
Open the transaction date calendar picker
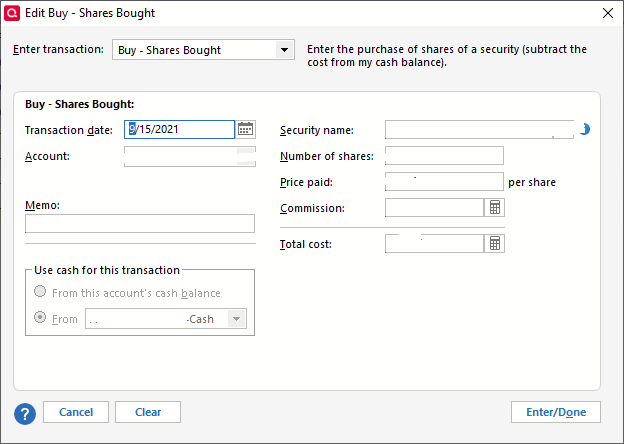tap(246, 129)
